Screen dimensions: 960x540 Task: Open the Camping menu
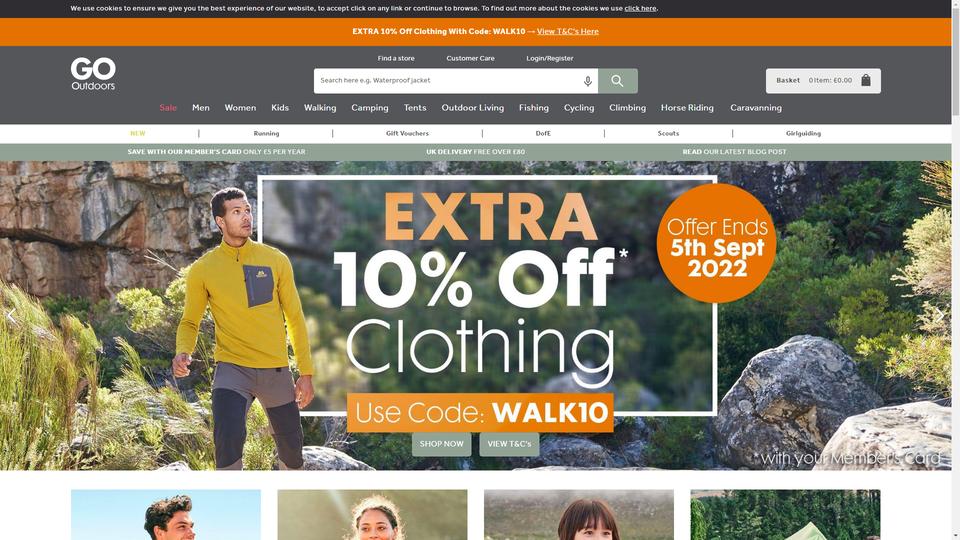[x=370, y=108]
